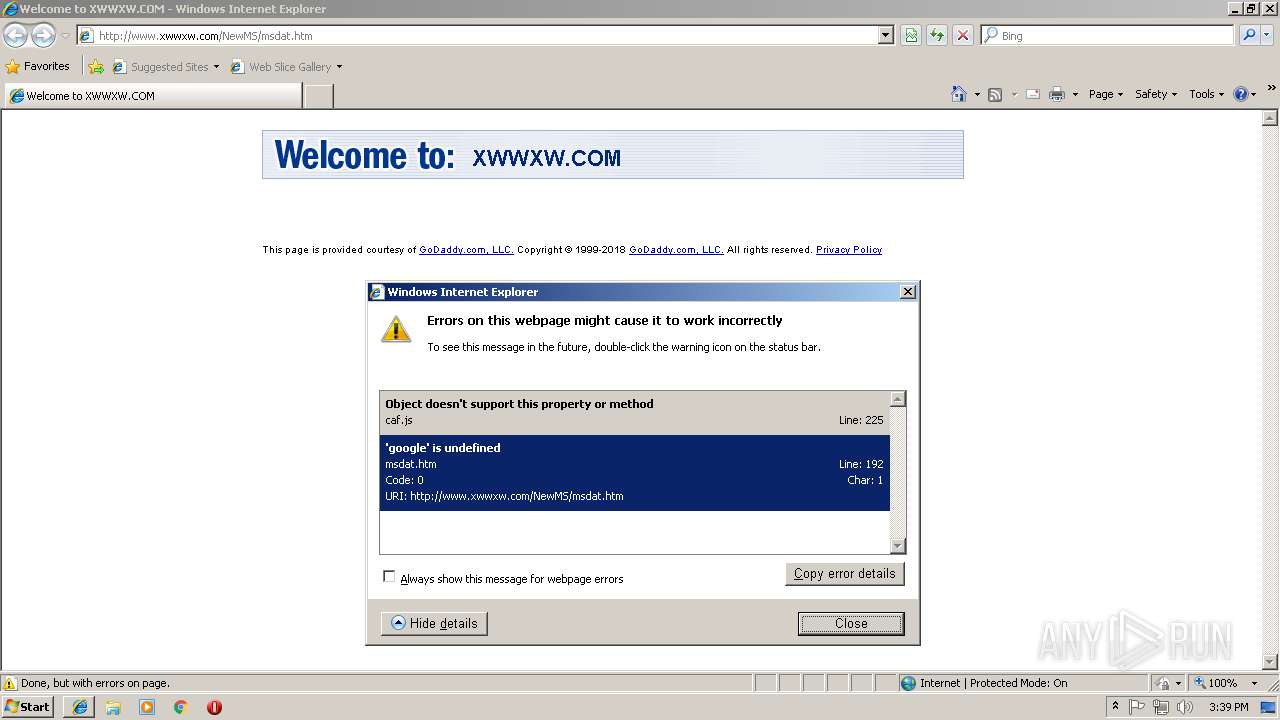Toggle the Compatibility View icon
The width and height of the screenshot is (1280, 720).
point(911,35)
